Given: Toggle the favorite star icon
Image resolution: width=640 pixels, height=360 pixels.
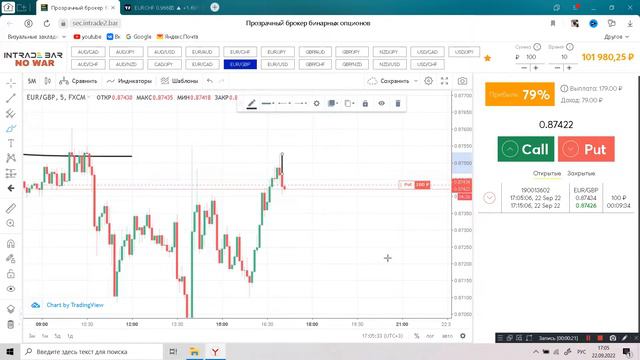Looking at the screenshot, I should coord(487,58).
